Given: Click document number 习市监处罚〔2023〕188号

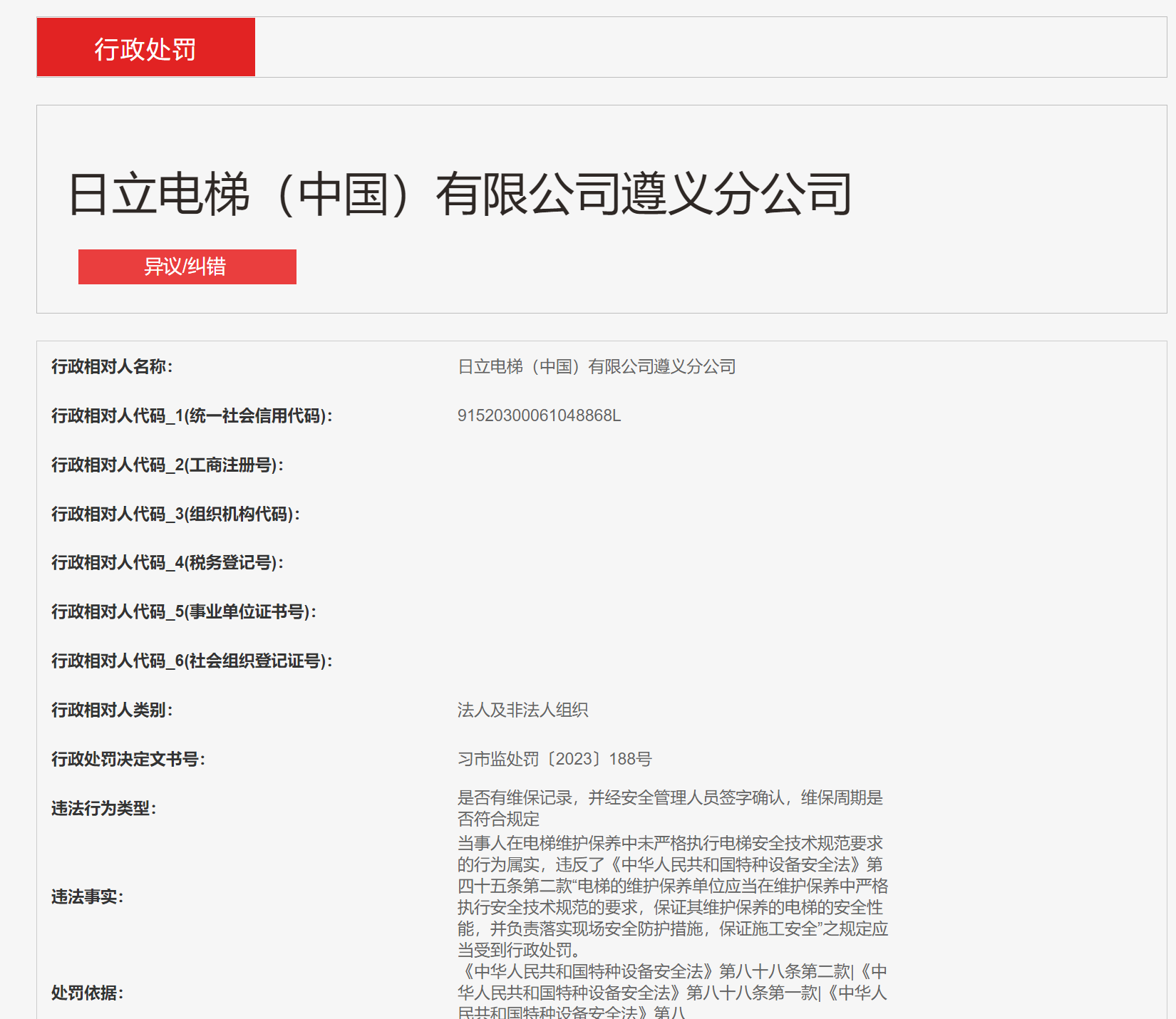Looking at the screenshot, I should (x=555, y=759).
